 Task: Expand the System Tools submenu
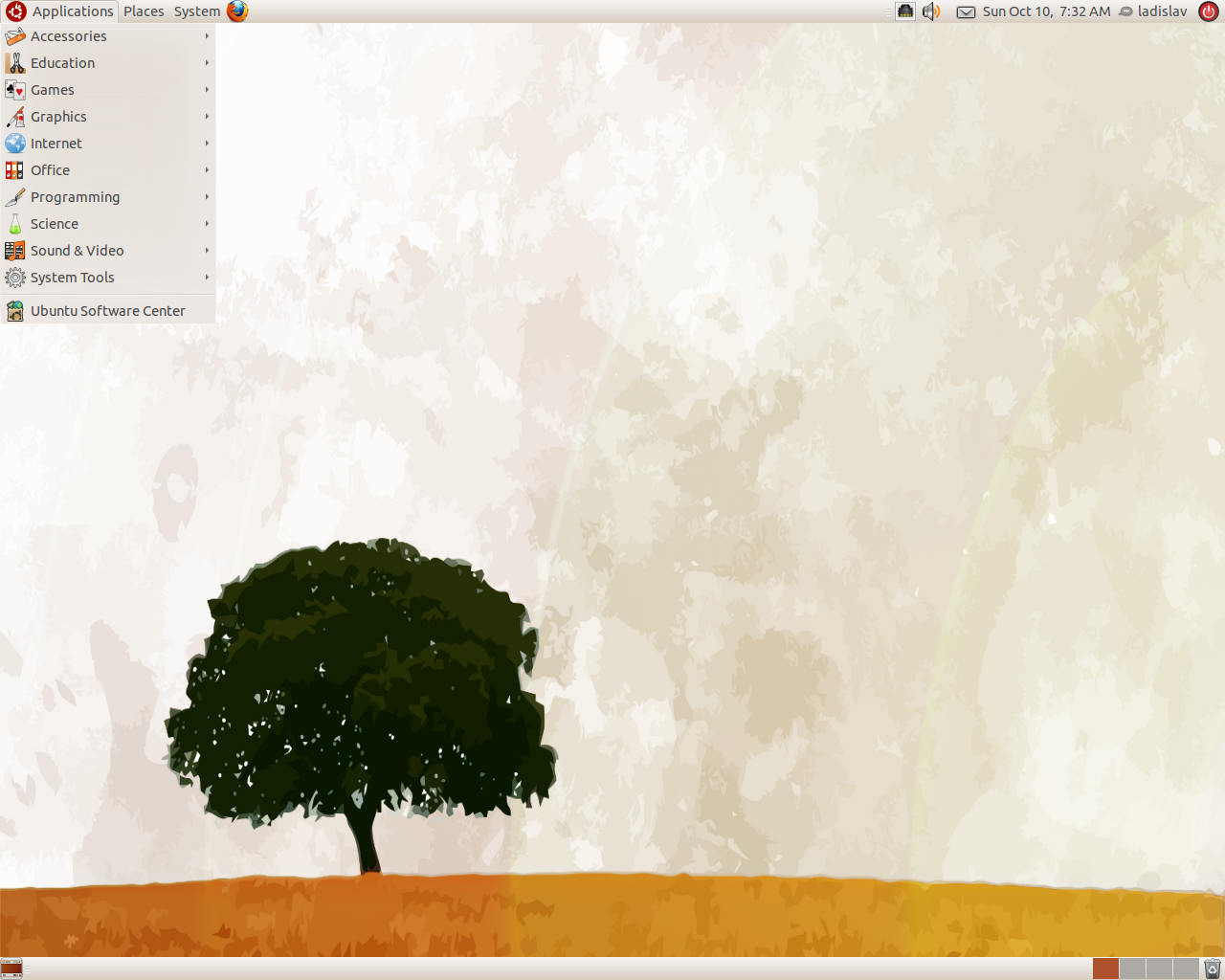(108, 278)
